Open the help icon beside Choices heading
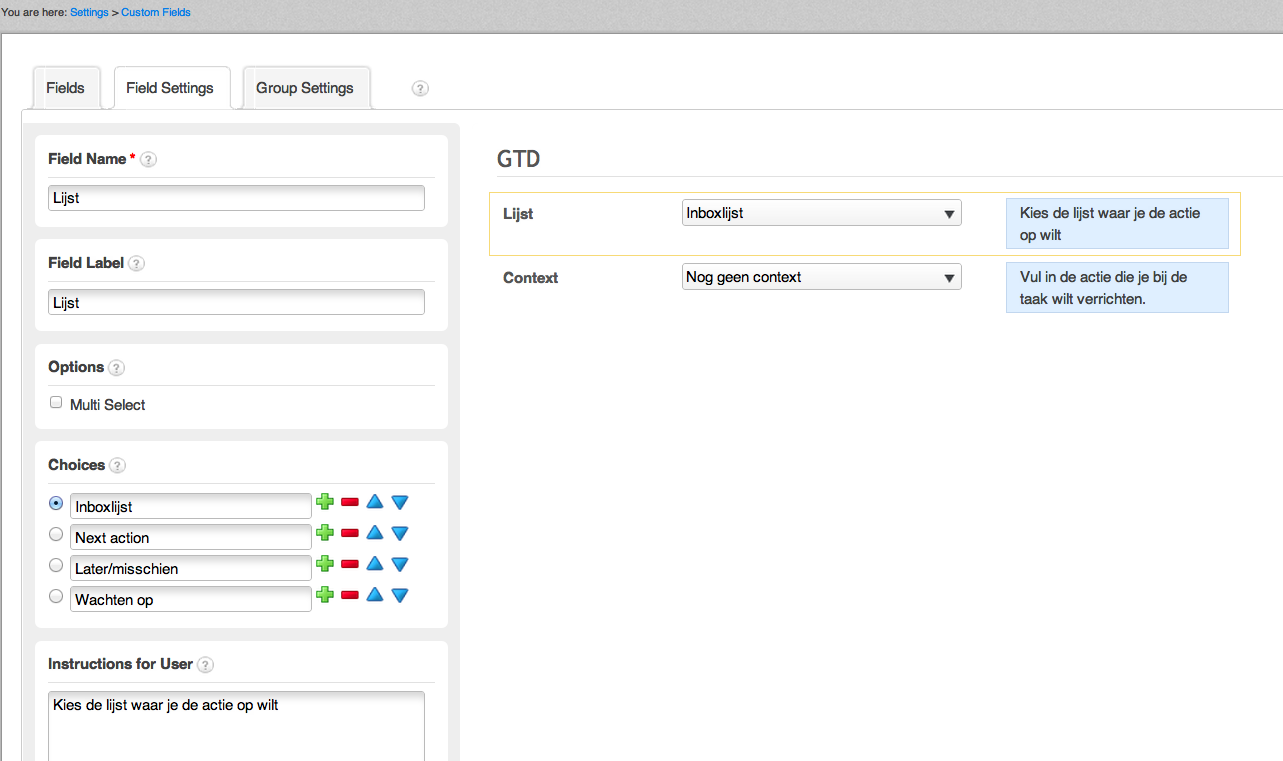 click(x=117, y=466)
